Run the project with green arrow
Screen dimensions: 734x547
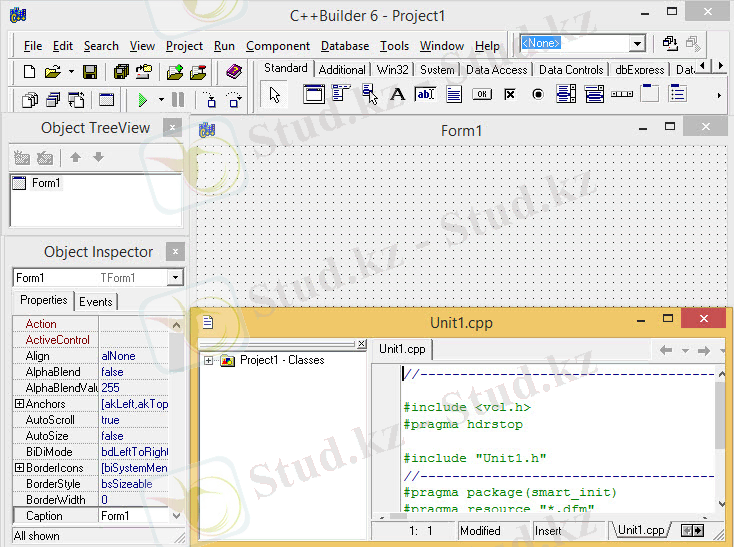[143, 100]
